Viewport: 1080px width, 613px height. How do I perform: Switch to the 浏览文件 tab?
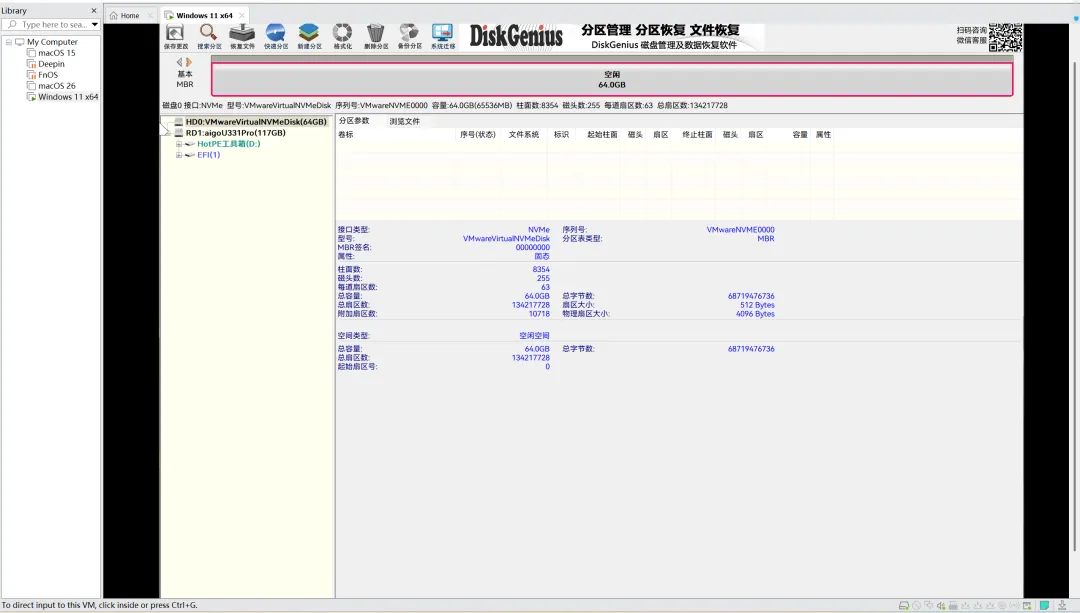(x=404, y=121)
